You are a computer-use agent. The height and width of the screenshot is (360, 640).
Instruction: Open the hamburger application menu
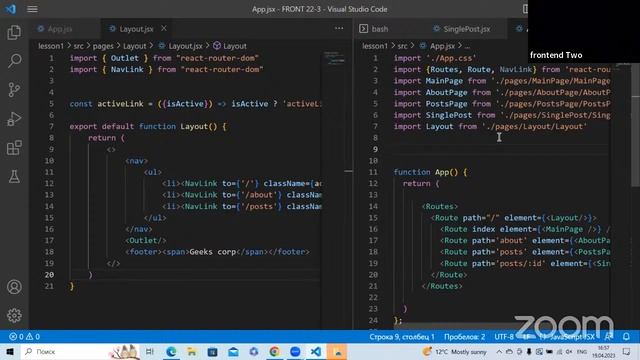[x=32, y=9]
